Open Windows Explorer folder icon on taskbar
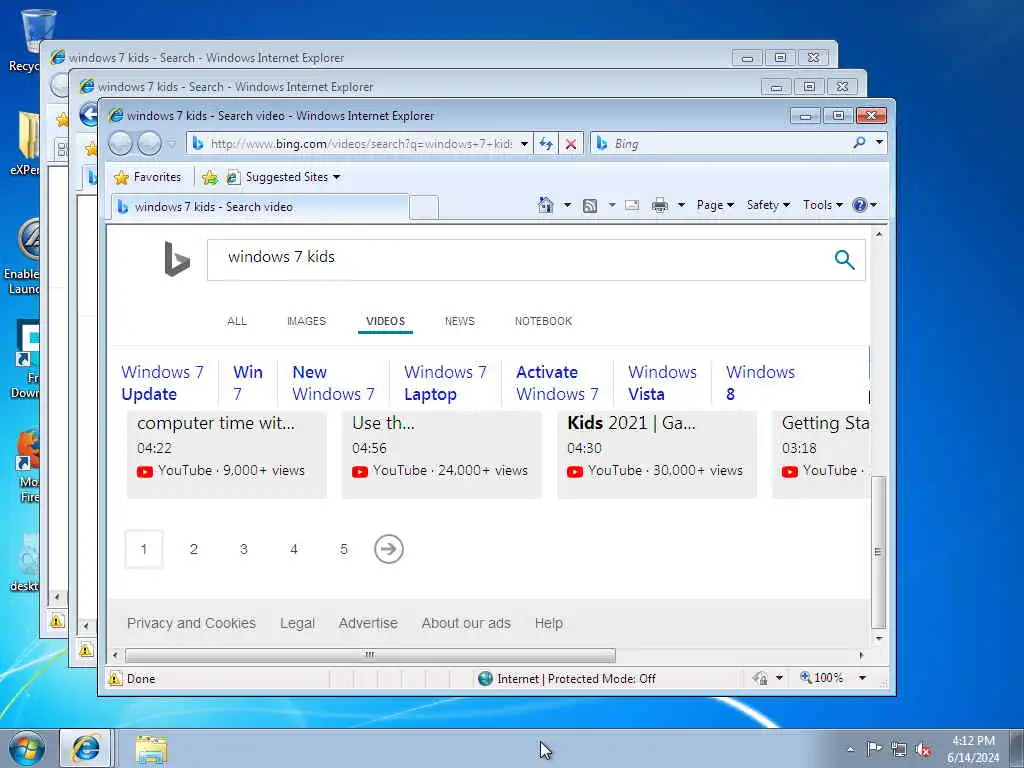Screen dimensions: 1024x768 click(152, 749)
